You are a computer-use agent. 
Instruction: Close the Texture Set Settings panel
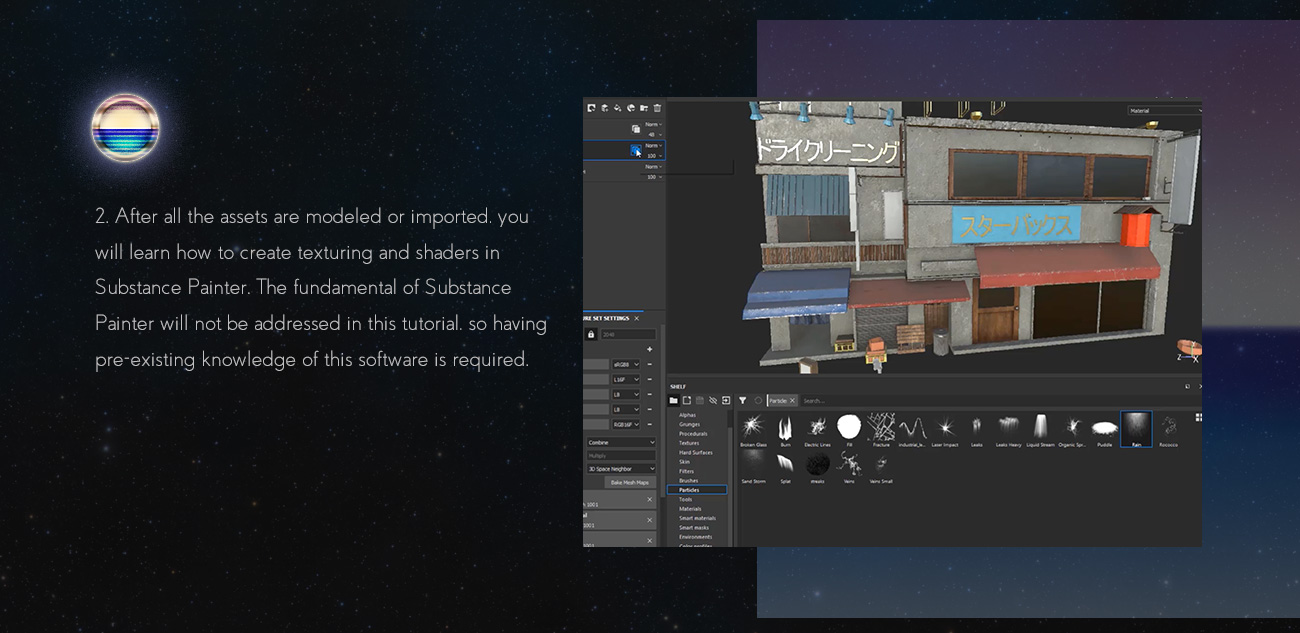pyautogui.click(x=636, y=318)
